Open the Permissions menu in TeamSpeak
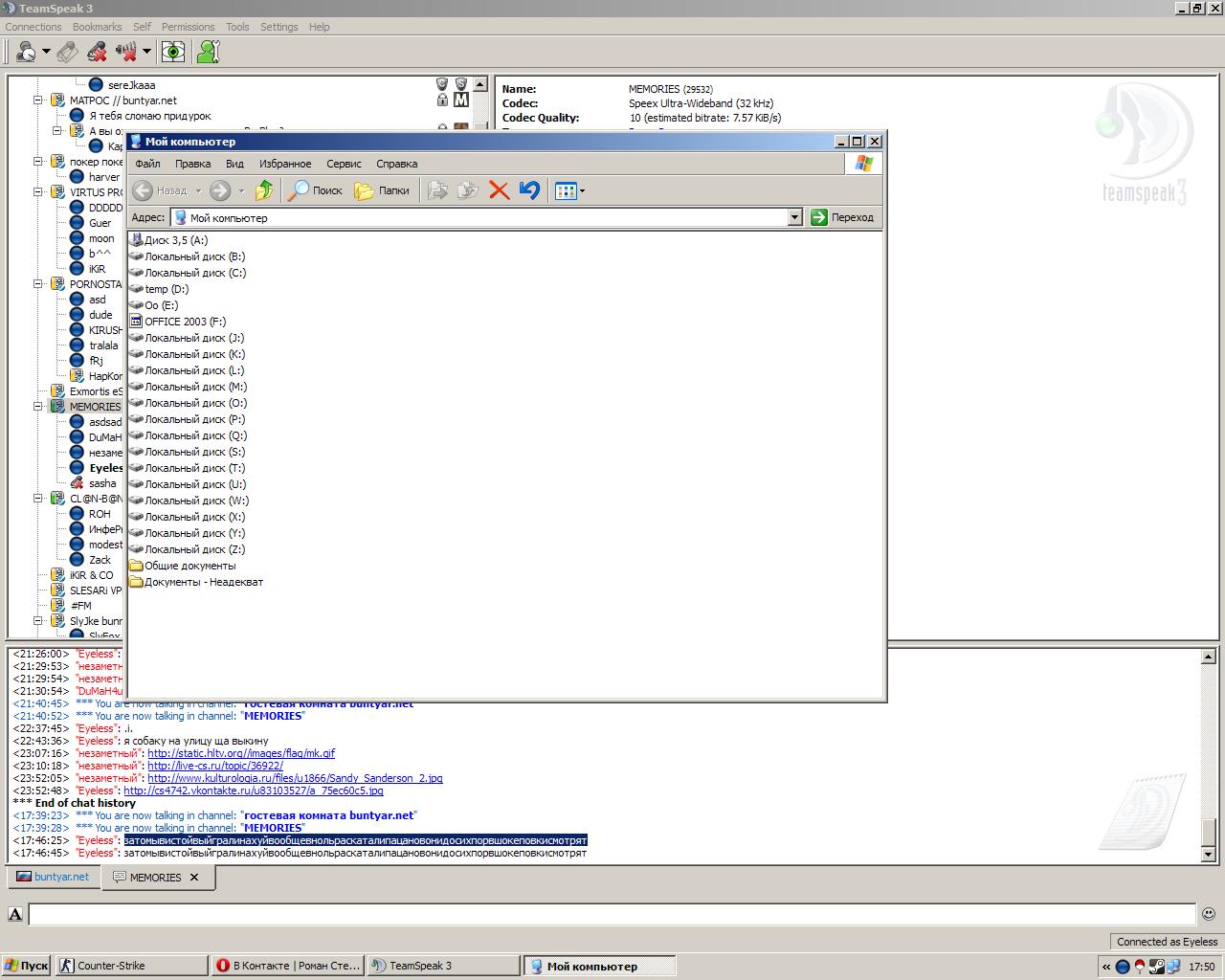The height and width of the screenshot is (980, 1225). 188,27
